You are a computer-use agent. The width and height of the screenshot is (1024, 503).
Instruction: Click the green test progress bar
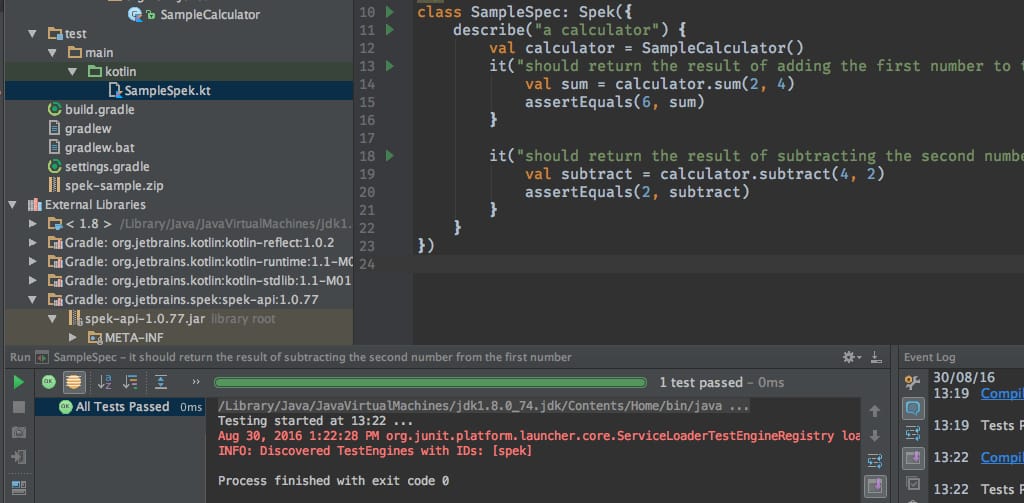[430, 382]
